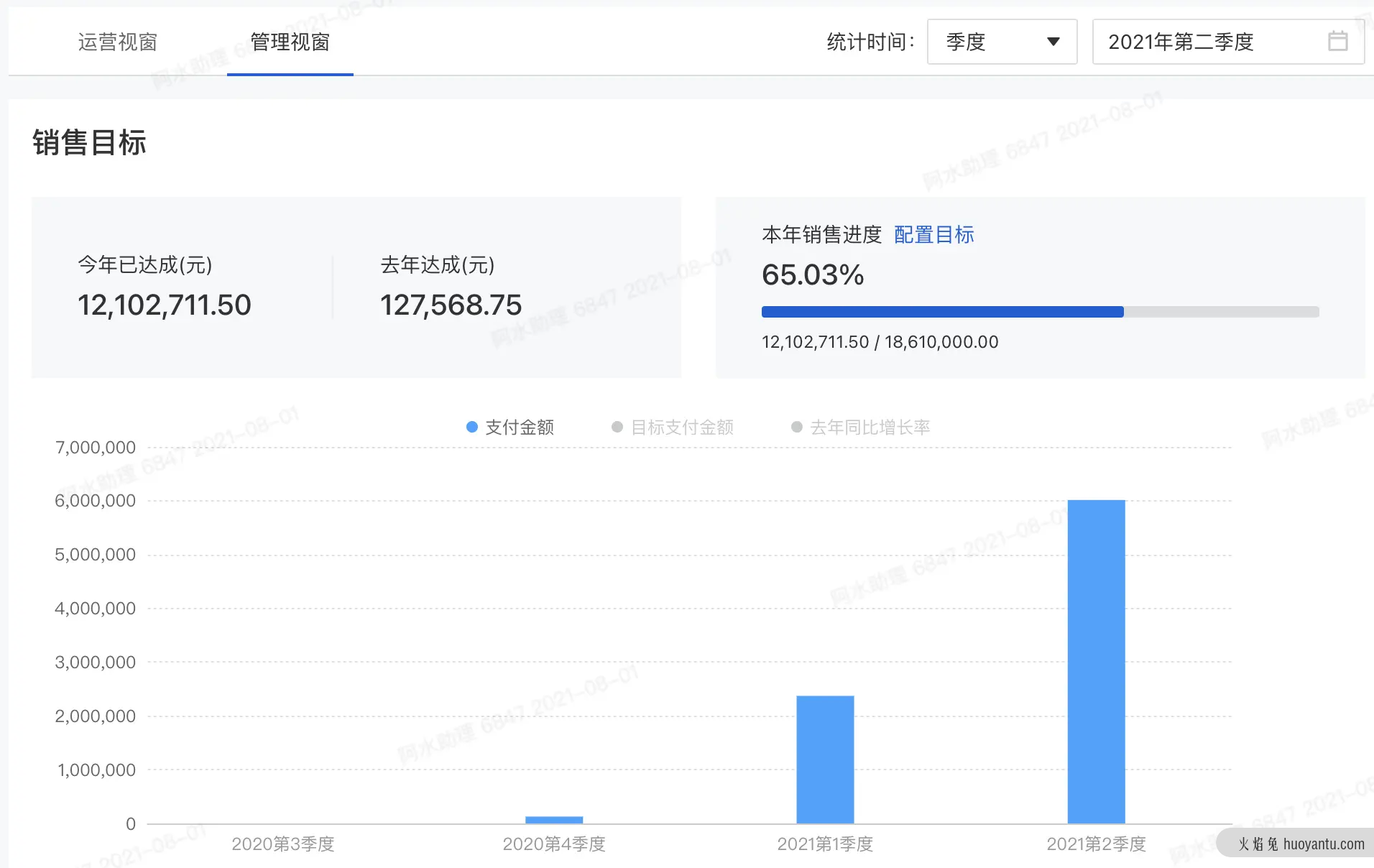The height and width of the screenshot is (868, 1374).
Task: Click the 本年销售进度 label
Action: pos(821,234)
